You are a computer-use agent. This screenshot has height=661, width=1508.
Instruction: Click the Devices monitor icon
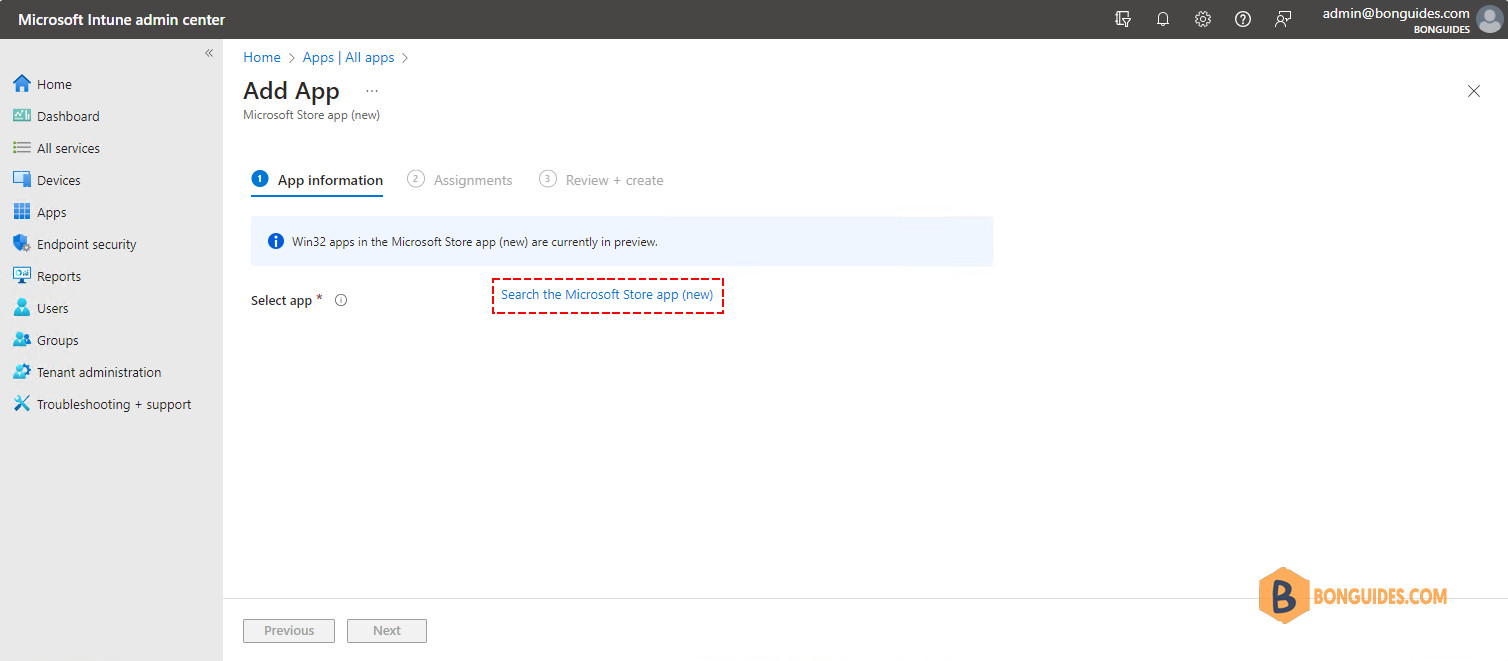22,180
